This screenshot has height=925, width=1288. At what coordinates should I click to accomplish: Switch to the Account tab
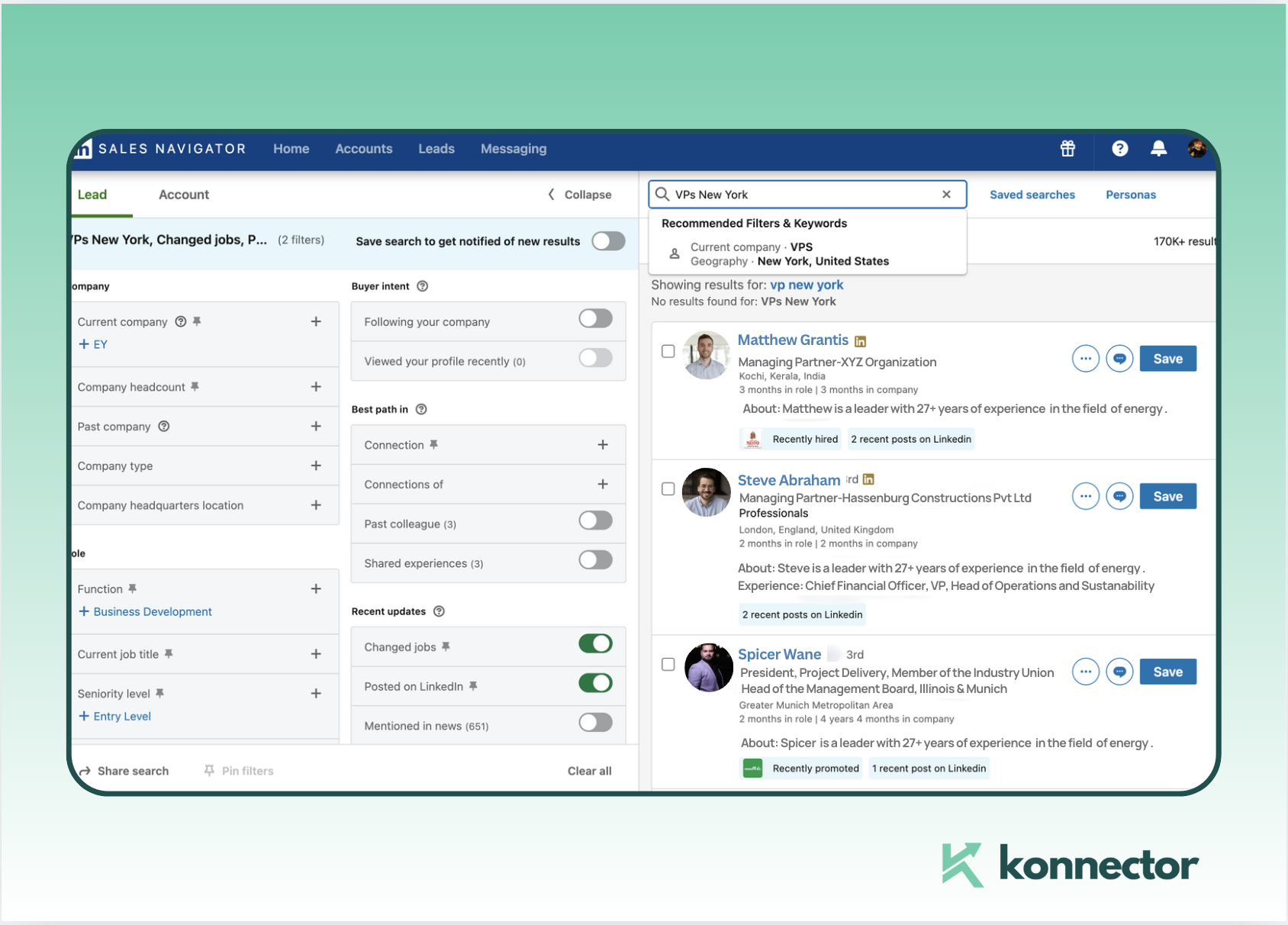[184, 195]
